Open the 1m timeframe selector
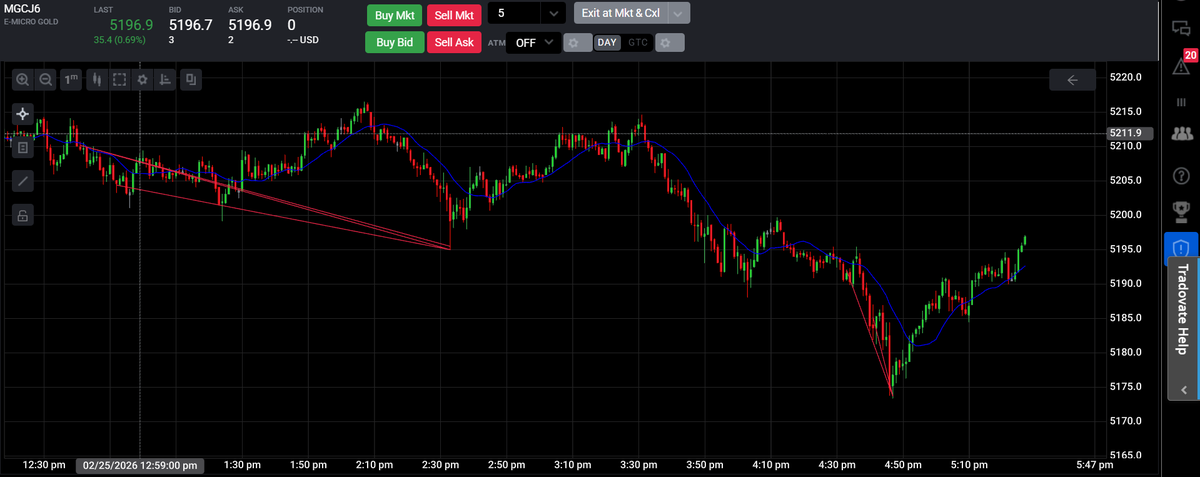1200x477 pixels. coord(71,80)
